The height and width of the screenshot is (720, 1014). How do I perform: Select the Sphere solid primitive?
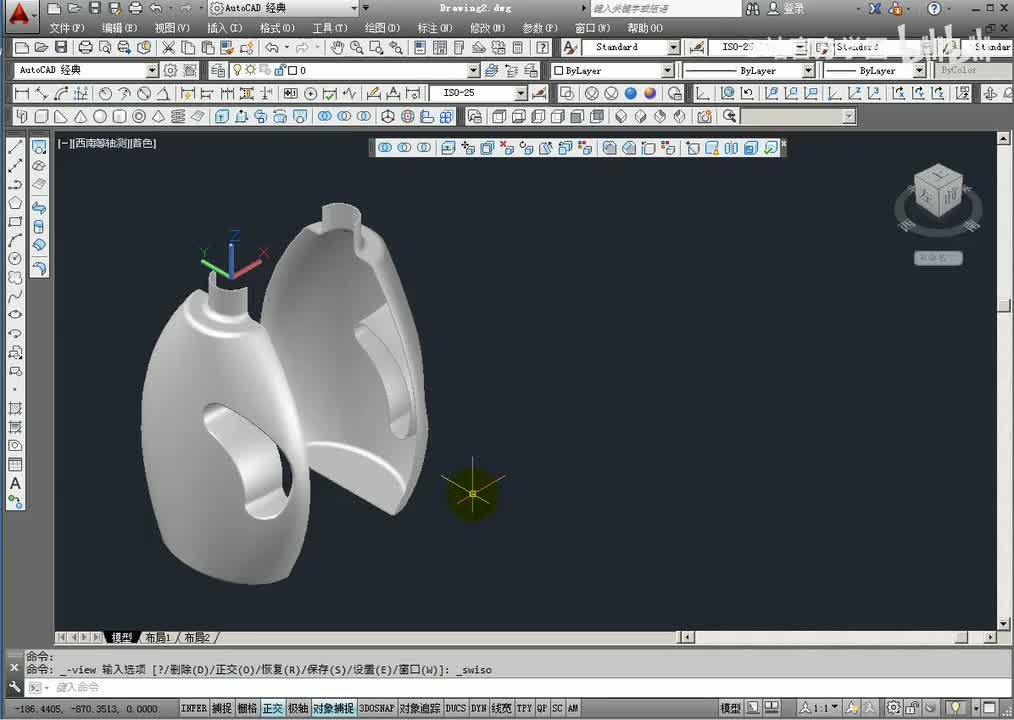click(100, 116)
